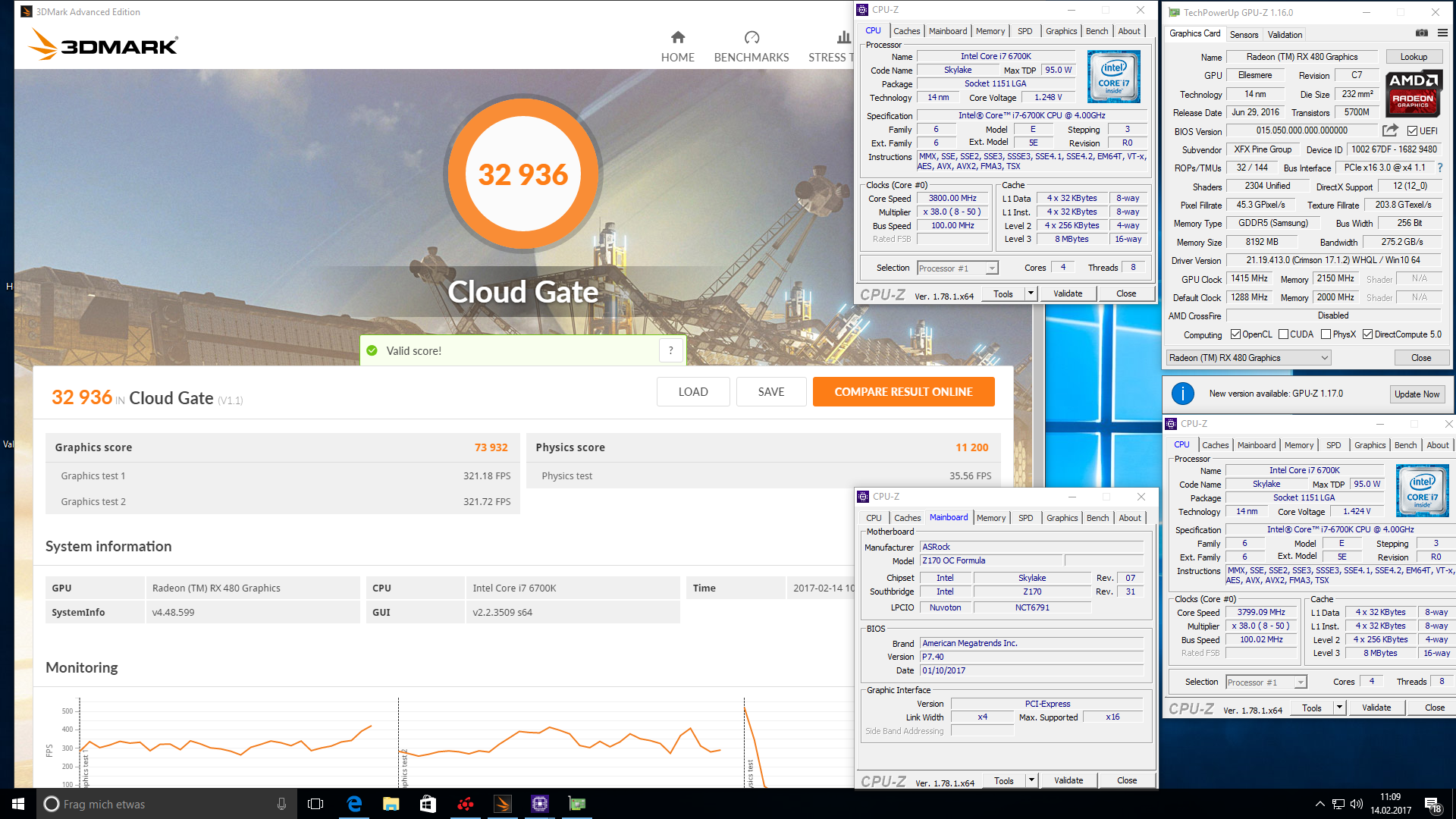Toggle the PhysX checkbox in GPU-Z

click(x=1326, y=334)
